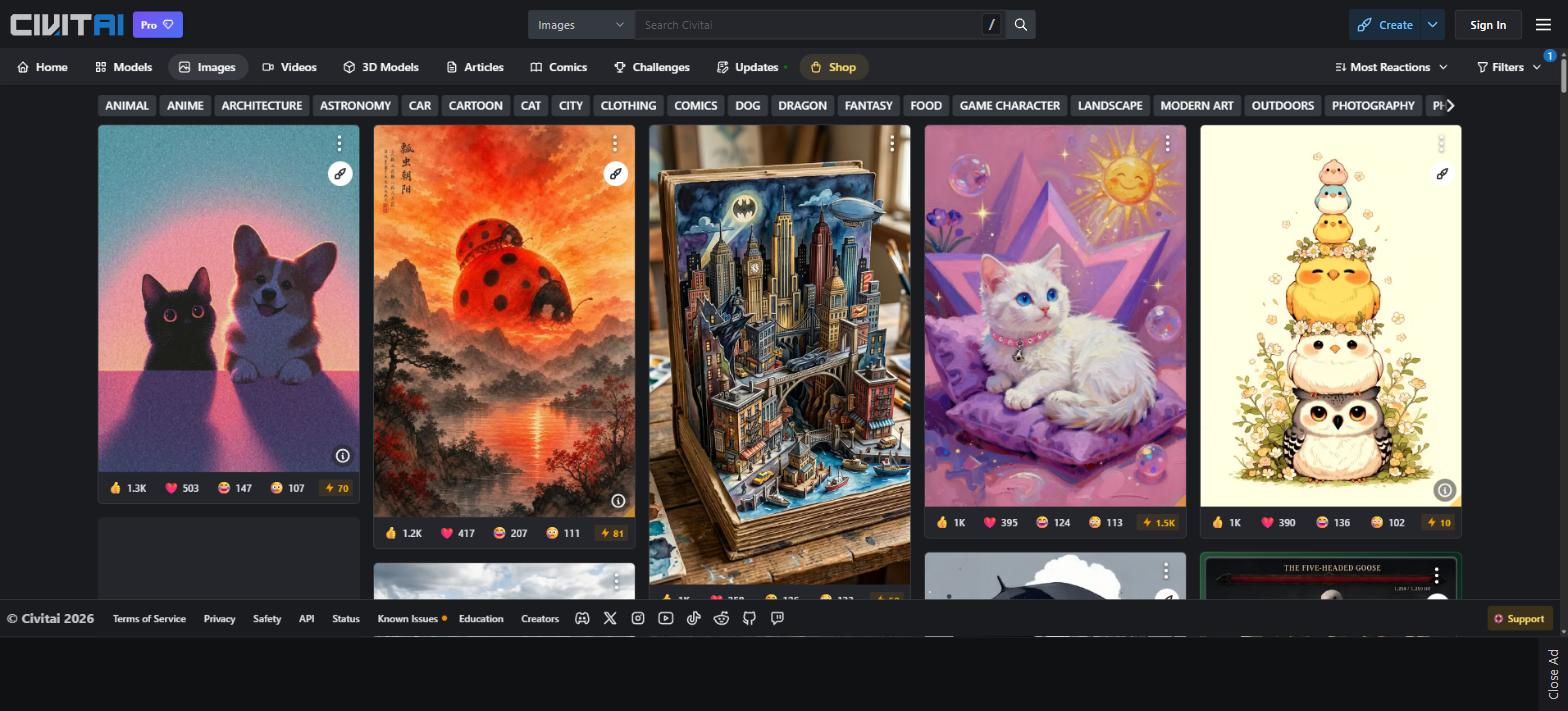Image resolution: width=1568 pixels, height=711 pixels.
Task: Open the Civitai Discord link icon
Action: pos(582,618)
